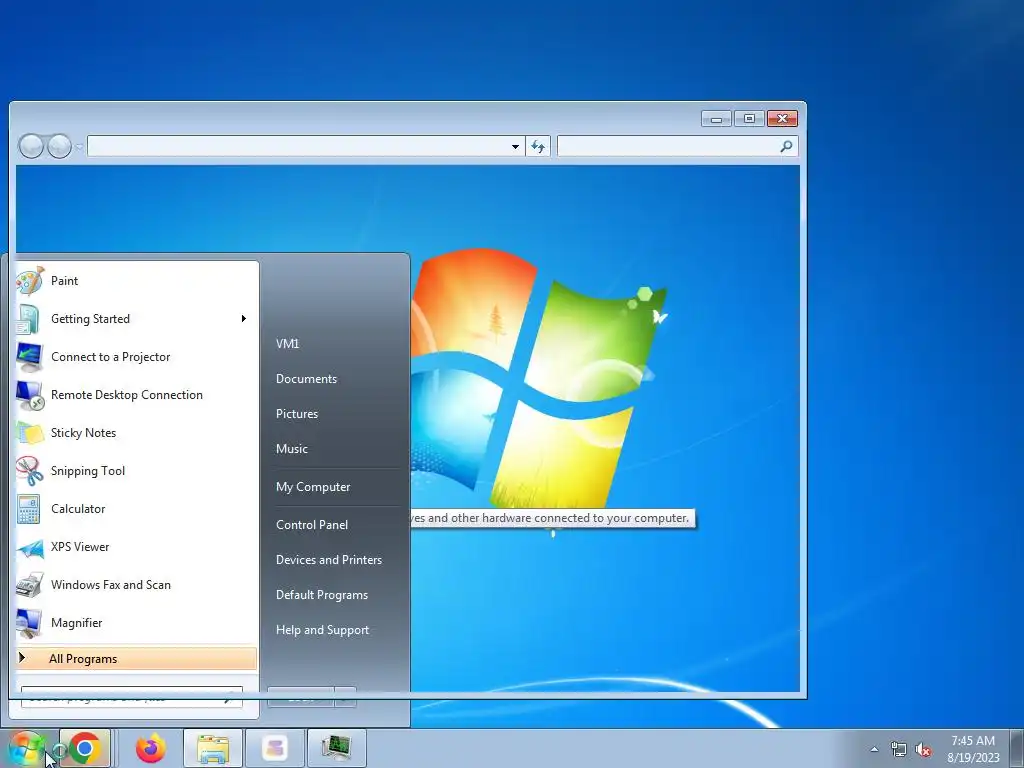Open Remote Desktop Connection icon
Screen dimensions: 1024x768
[x=29, y=395]
